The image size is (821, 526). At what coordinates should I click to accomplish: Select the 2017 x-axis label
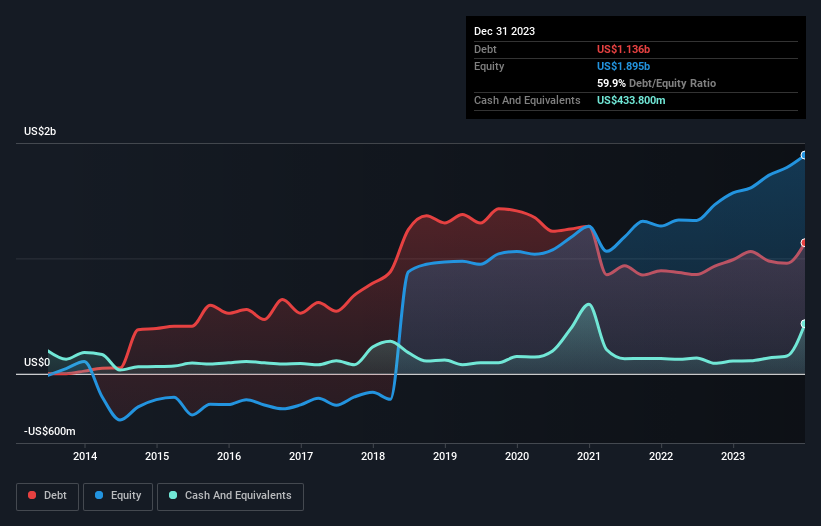point(301,456)
